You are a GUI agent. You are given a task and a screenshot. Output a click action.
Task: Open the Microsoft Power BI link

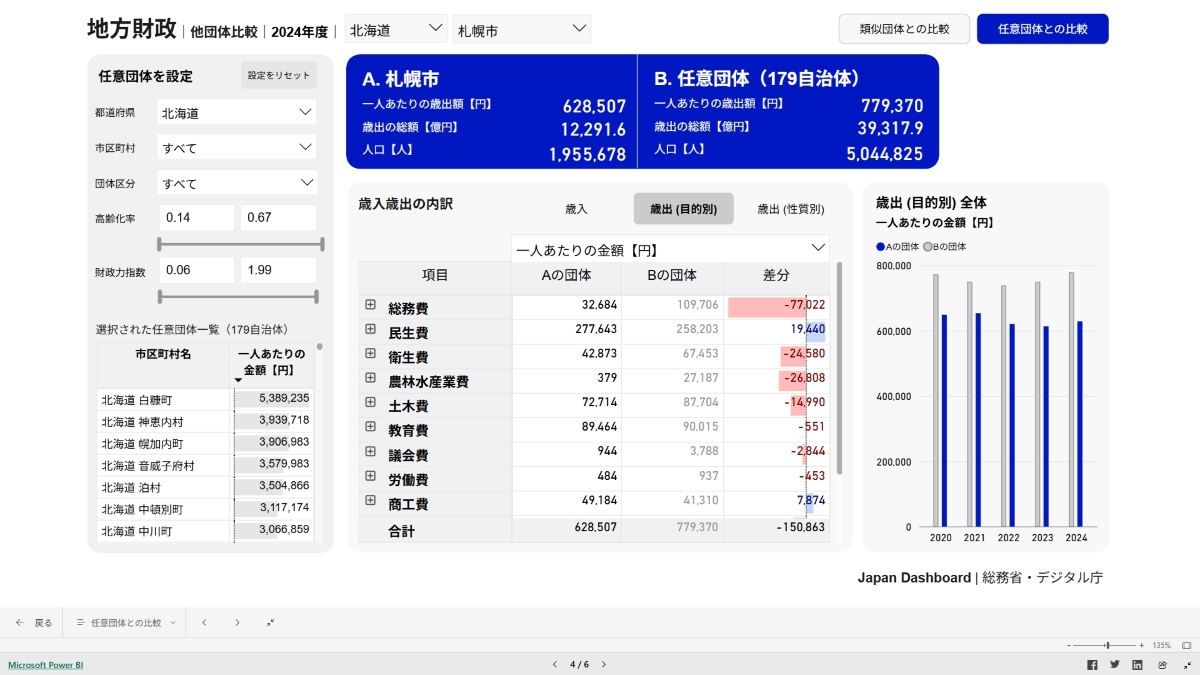(46, 664)
